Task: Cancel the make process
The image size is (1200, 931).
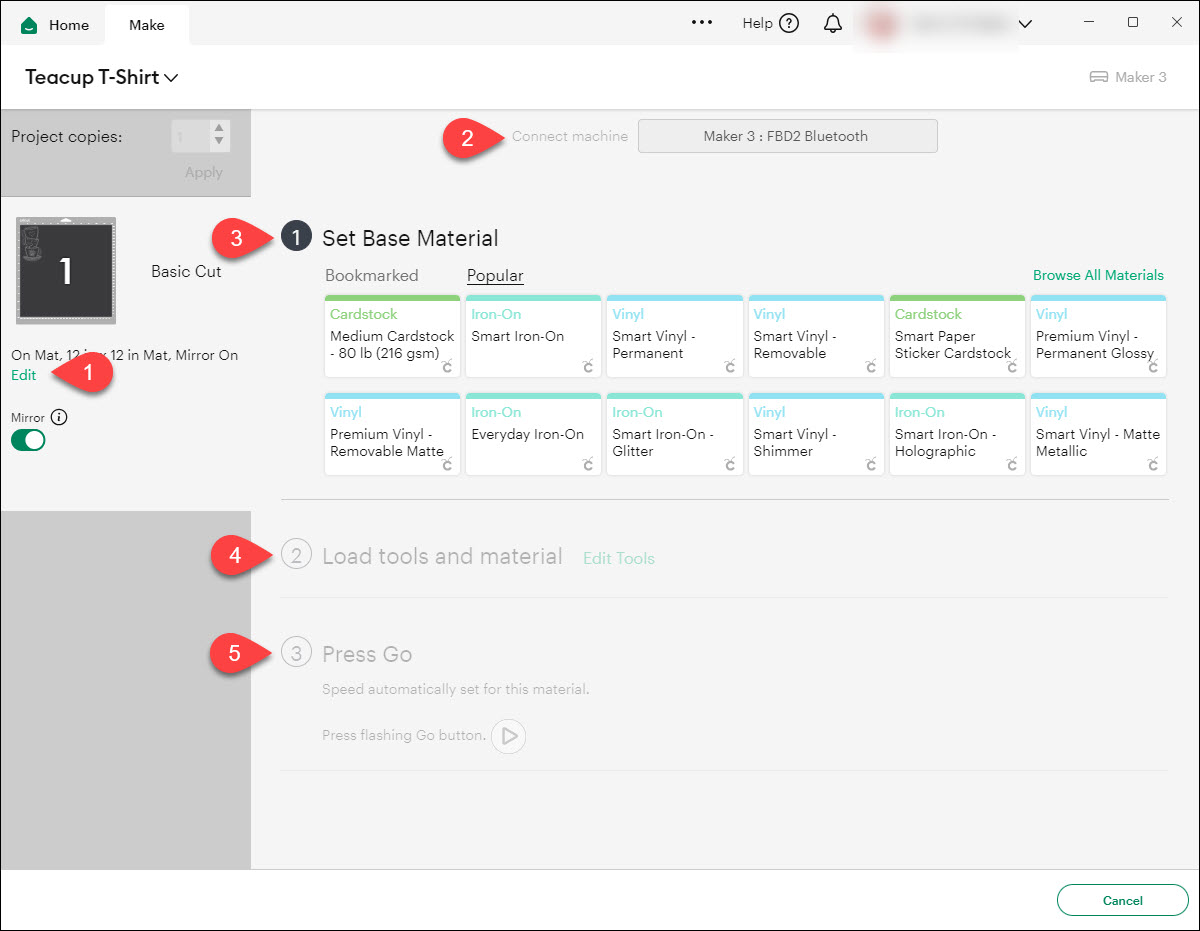Action: 1122,900
